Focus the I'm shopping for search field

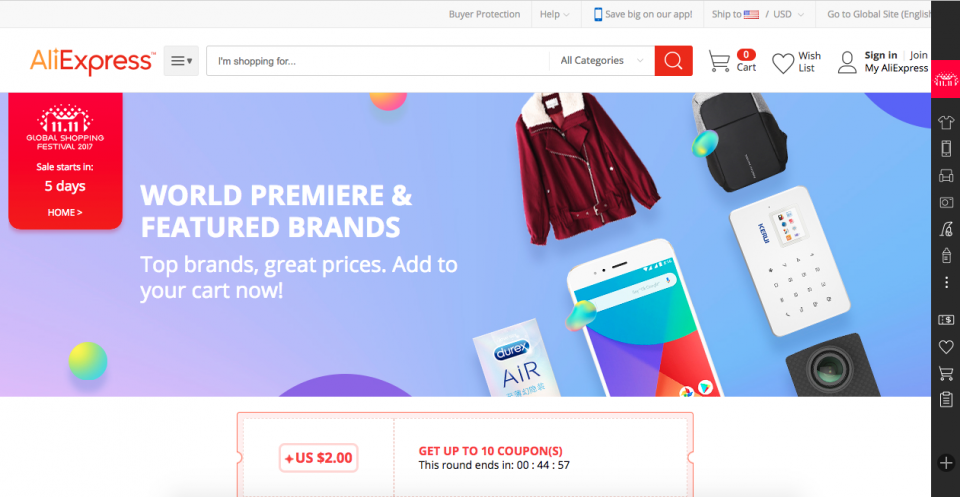point(378,61)
